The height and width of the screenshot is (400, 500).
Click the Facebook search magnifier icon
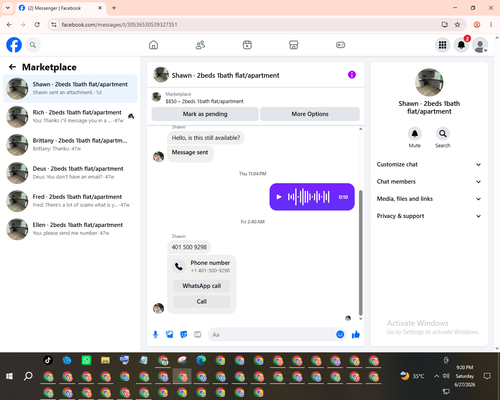[x=33, y=45]
